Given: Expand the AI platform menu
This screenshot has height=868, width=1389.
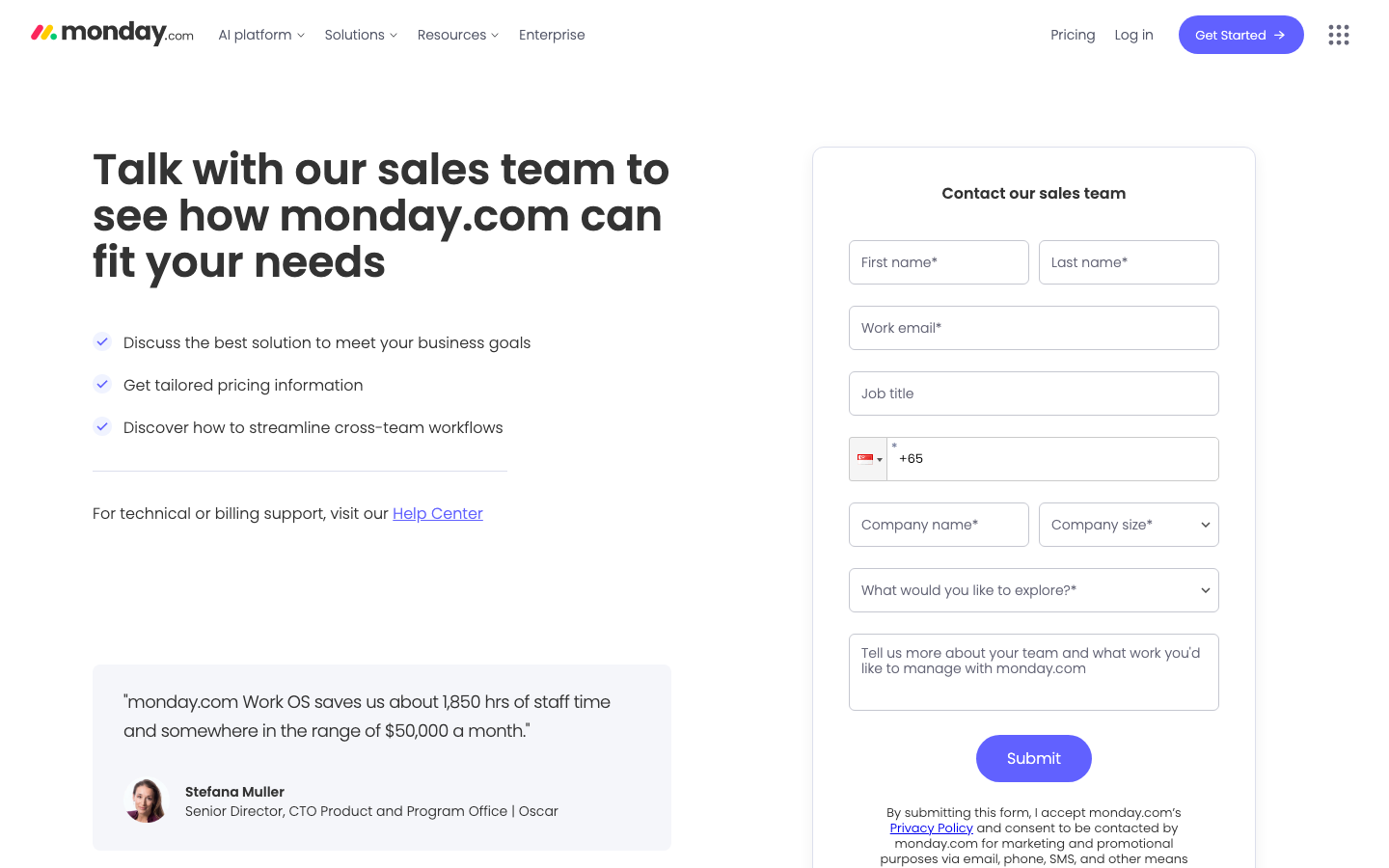Looking at the screenshot, I should [261, 35].
